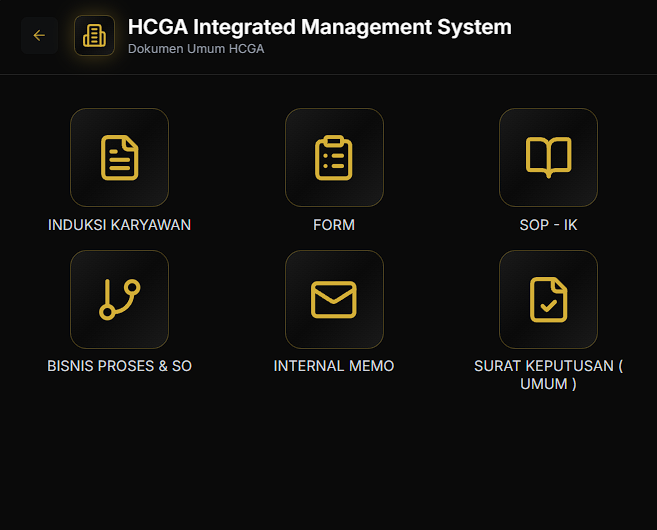
Task: Click the HCGA building logo icon
Action: point(94,36)
